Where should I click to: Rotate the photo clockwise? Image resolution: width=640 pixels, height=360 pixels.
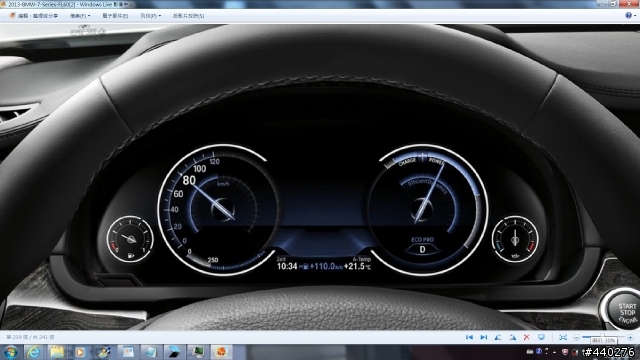[512, 337]
